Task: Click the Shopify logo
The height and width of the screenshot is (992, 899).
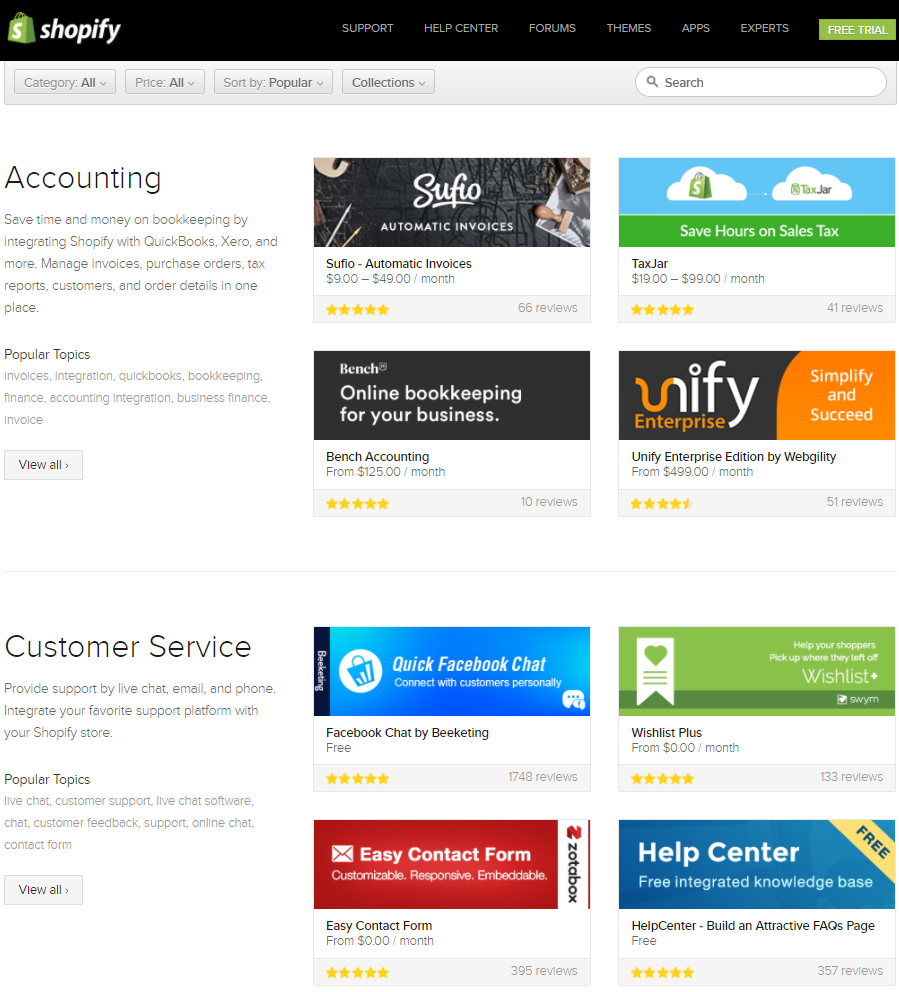Action: tap(64, 28)
